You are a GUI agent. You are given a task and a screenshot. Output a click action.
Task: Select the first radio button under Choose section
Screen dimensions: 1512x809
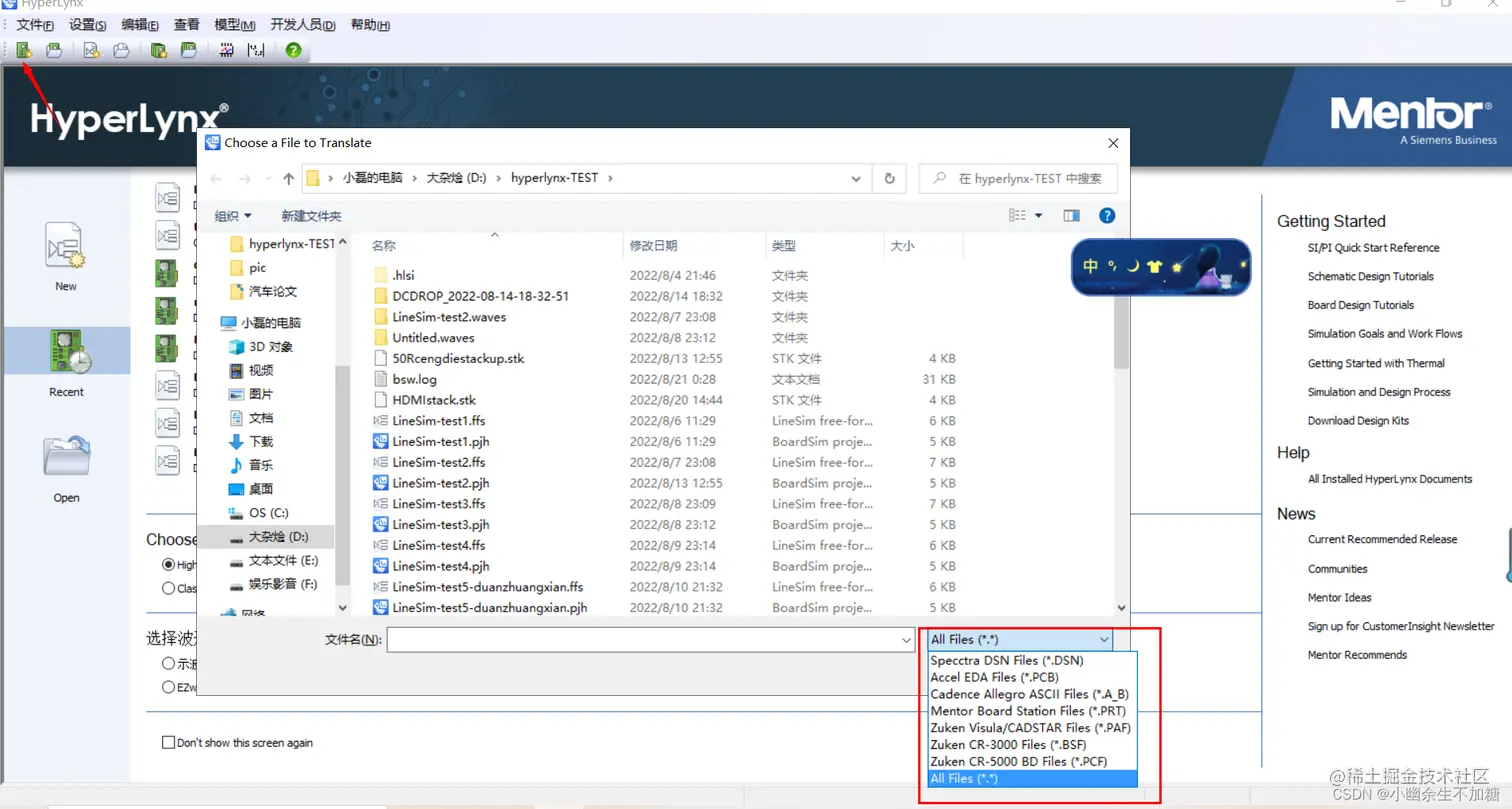(168, 565)
